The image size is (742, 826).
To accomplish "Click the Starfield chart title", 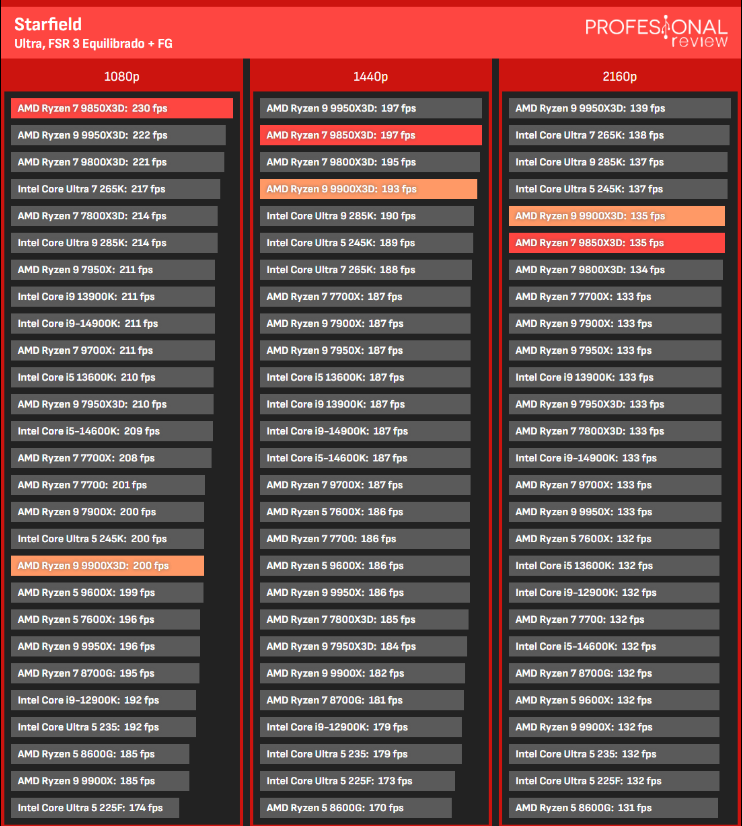I will pyautogui.click(x=48, y=24).
